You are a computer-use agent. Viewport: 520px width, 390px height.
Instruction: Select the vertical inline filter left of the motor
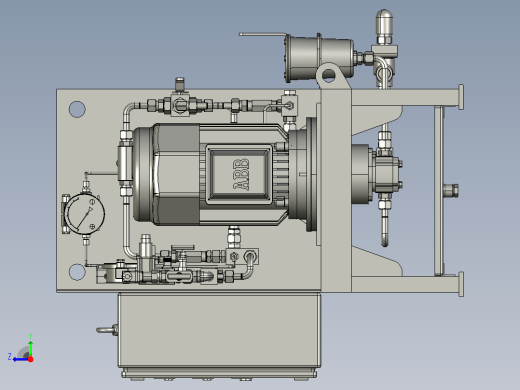(x=125, y=163)
